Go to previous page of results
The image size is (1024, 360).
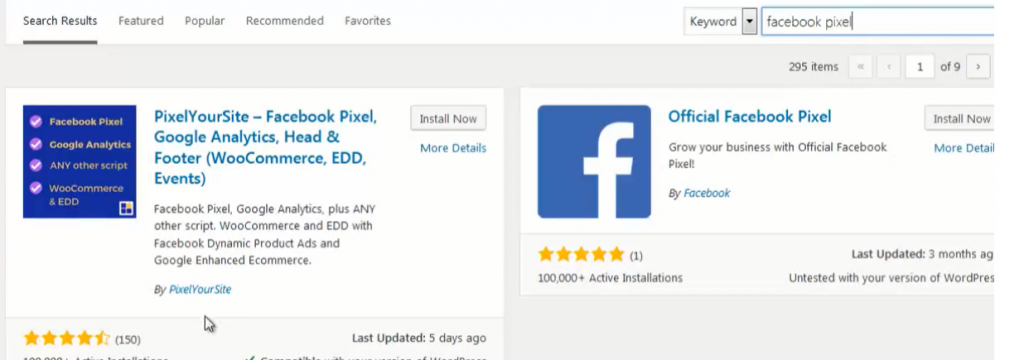click(x=889, y=67)
